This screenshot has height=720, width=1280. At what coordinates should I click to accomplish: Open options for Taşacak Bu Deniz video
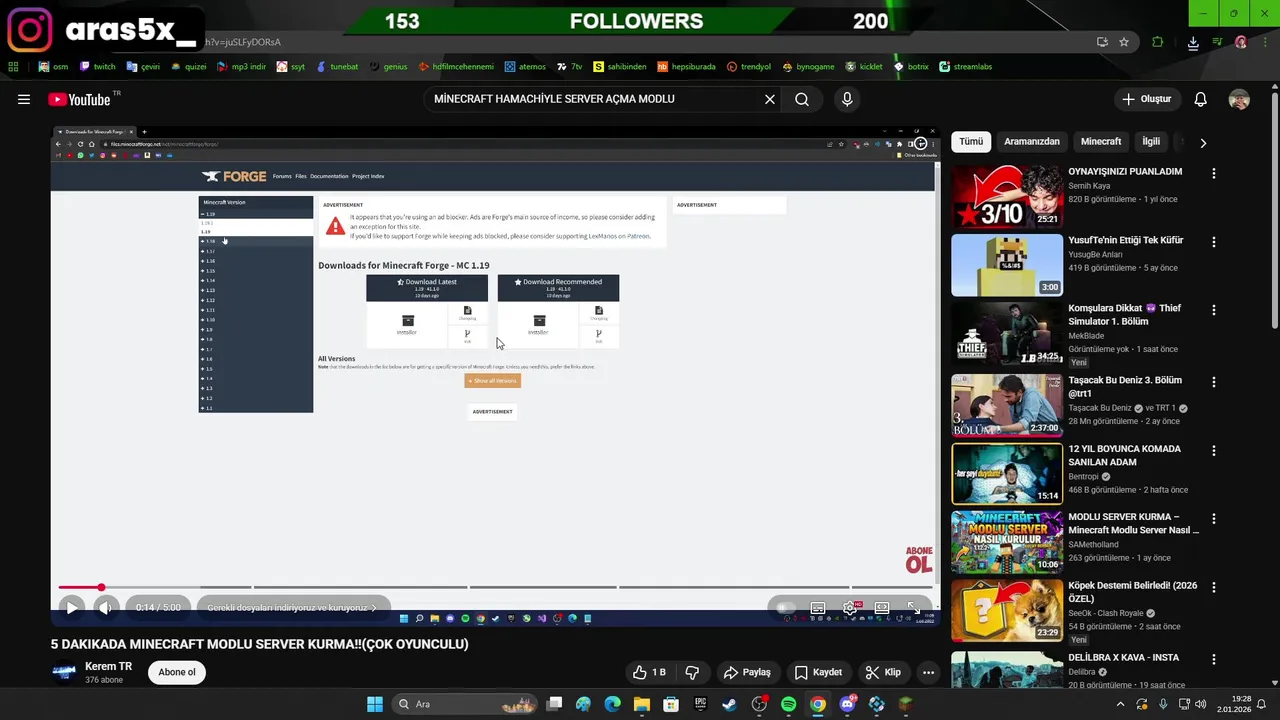[1214, 382]
